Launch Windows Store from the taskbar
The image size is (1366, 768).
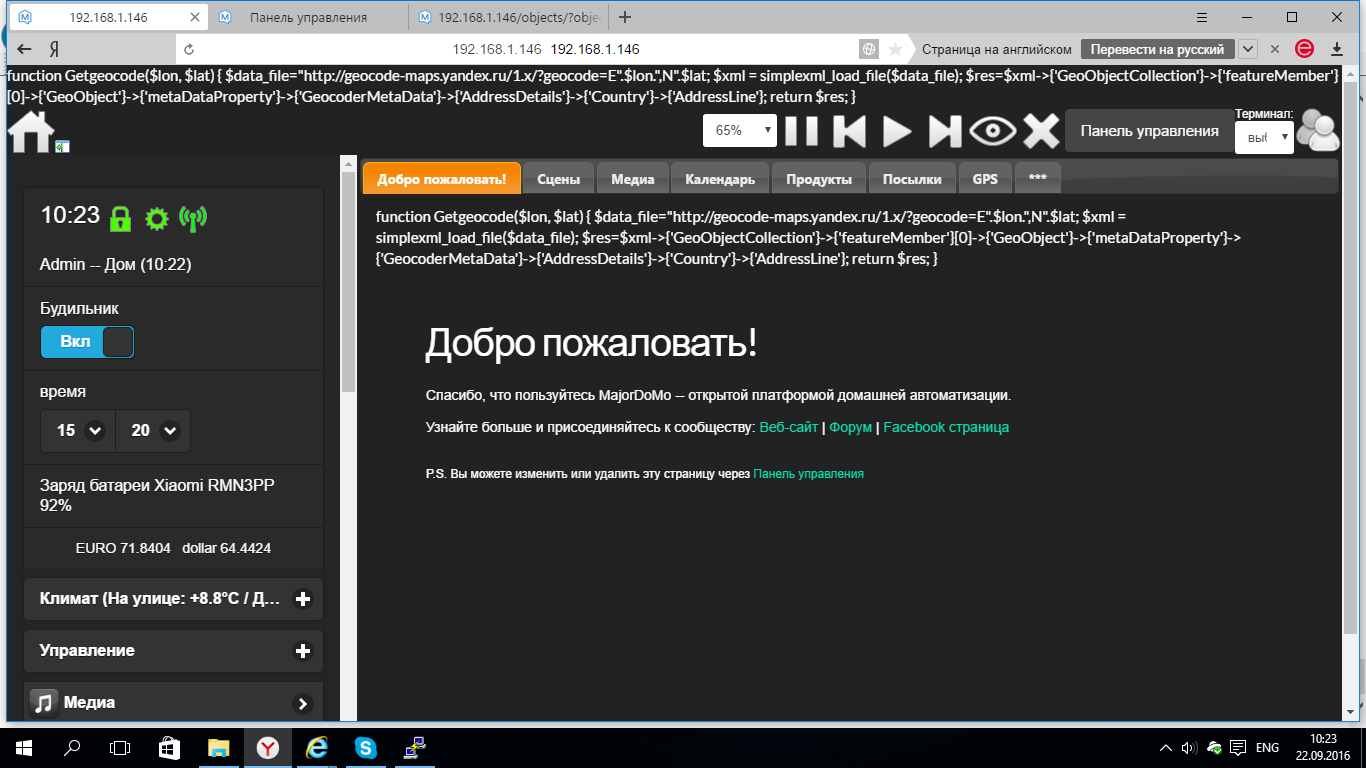point(169,747)
